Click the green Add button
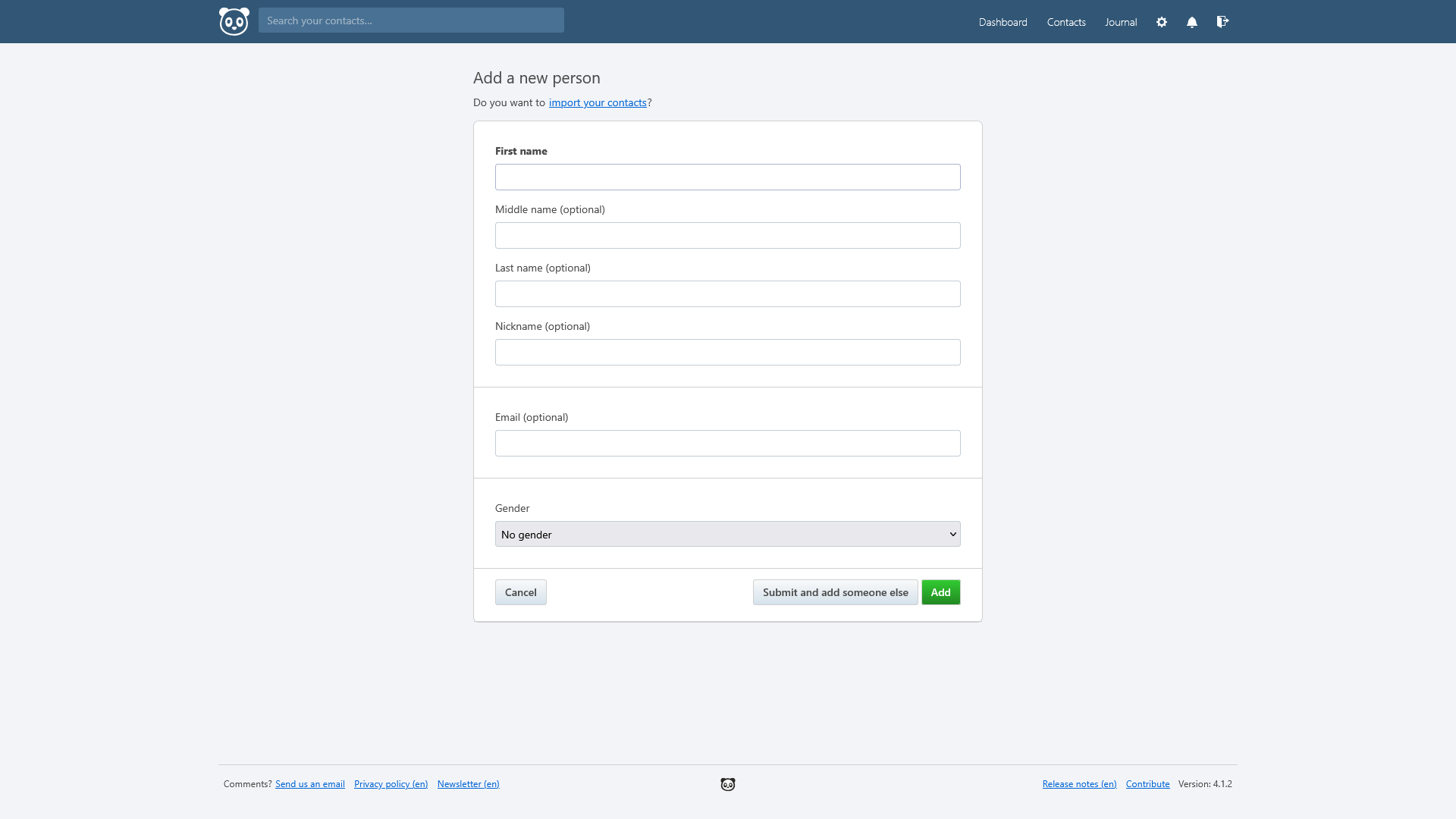1456x819 pixels. (x=941, y=592)
